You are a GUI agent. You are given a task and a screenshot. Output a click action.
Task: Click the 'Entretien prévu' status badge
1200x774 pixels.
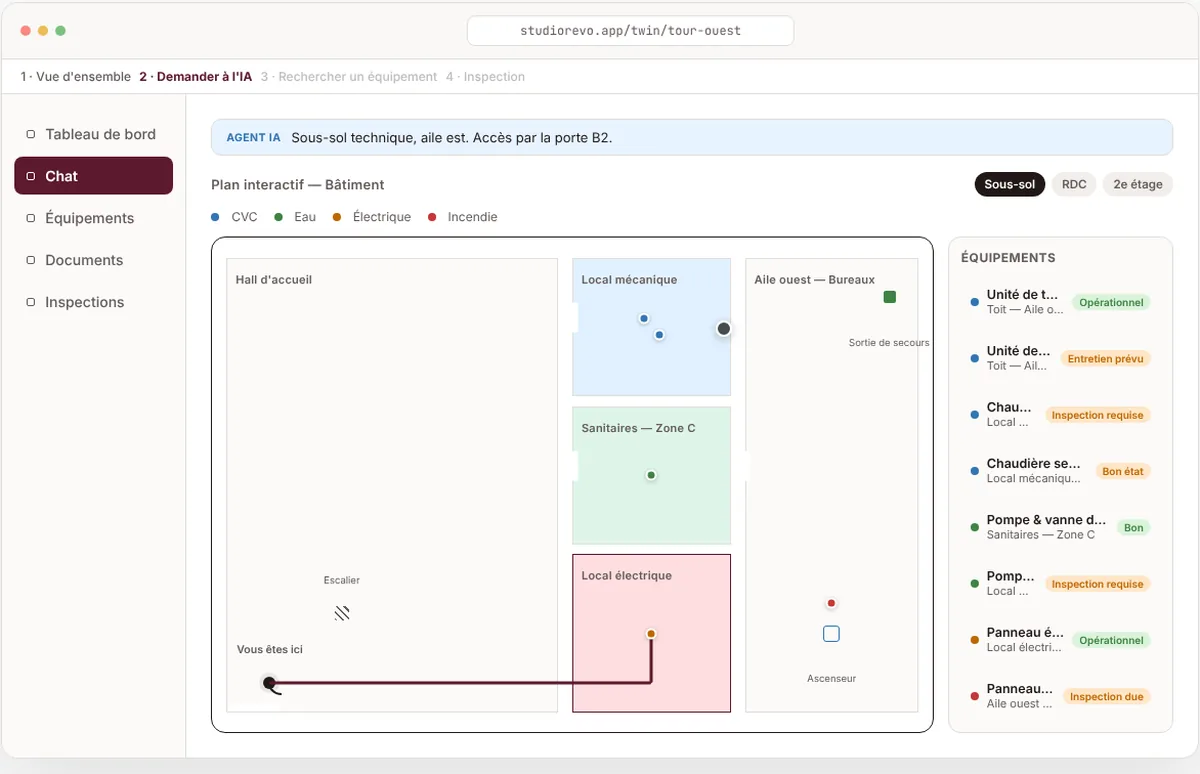coord(1105,358)
